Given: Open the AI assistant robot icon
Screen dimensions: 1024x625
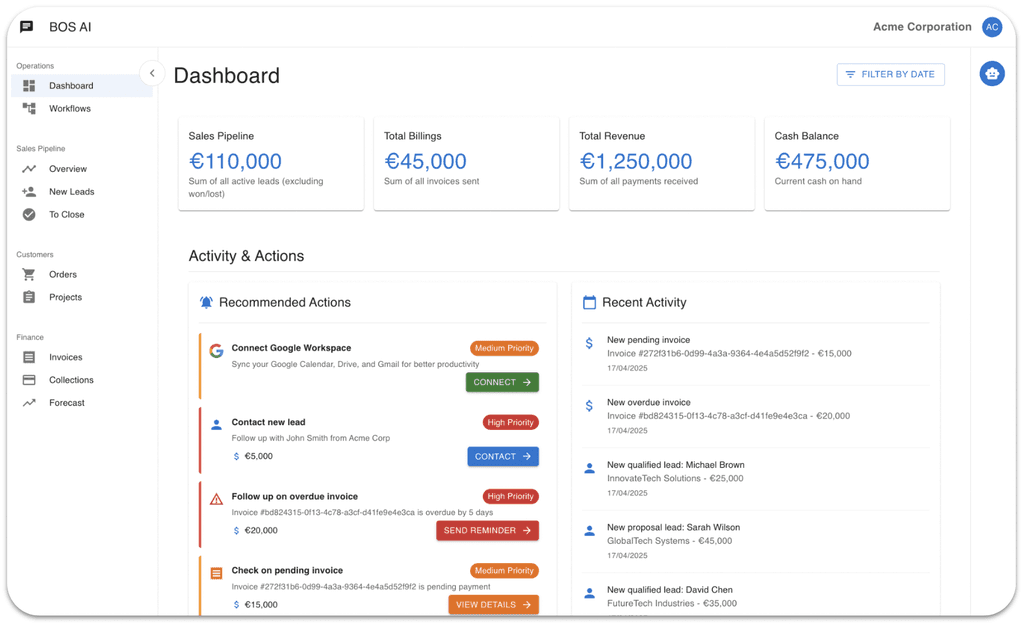Looking at the screenshot, I should pos(992,73).
